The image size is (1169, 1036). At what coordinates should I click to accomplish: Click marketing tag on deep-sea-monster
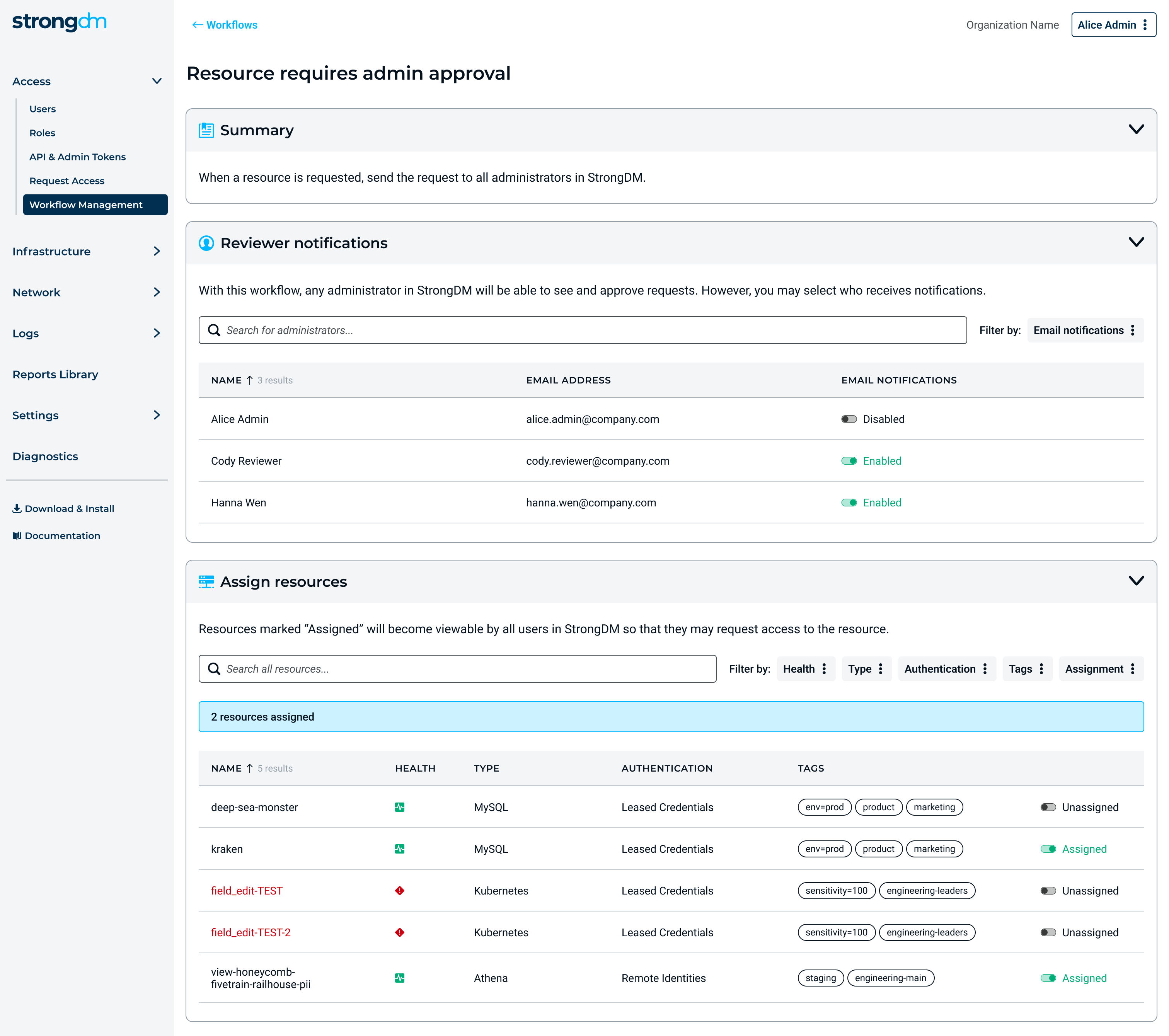934,807
